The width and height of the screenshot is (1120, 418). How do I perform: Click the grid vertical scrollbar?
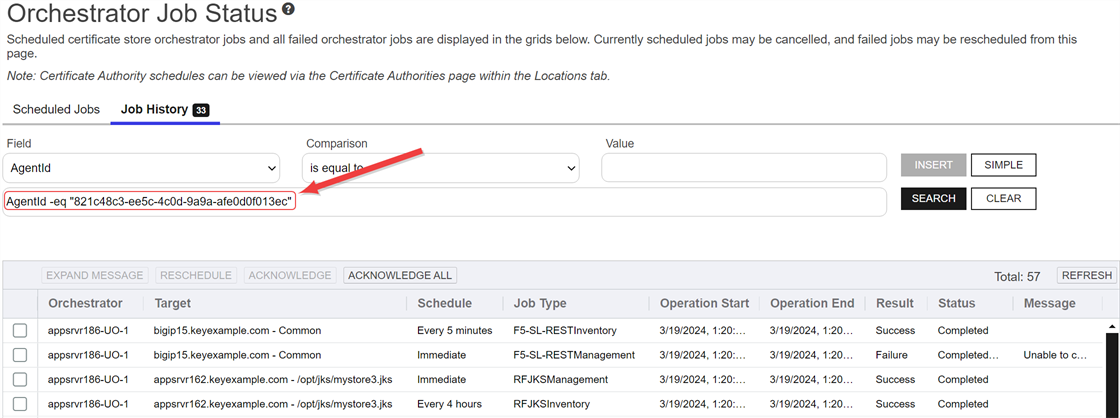click(1113, 370)
